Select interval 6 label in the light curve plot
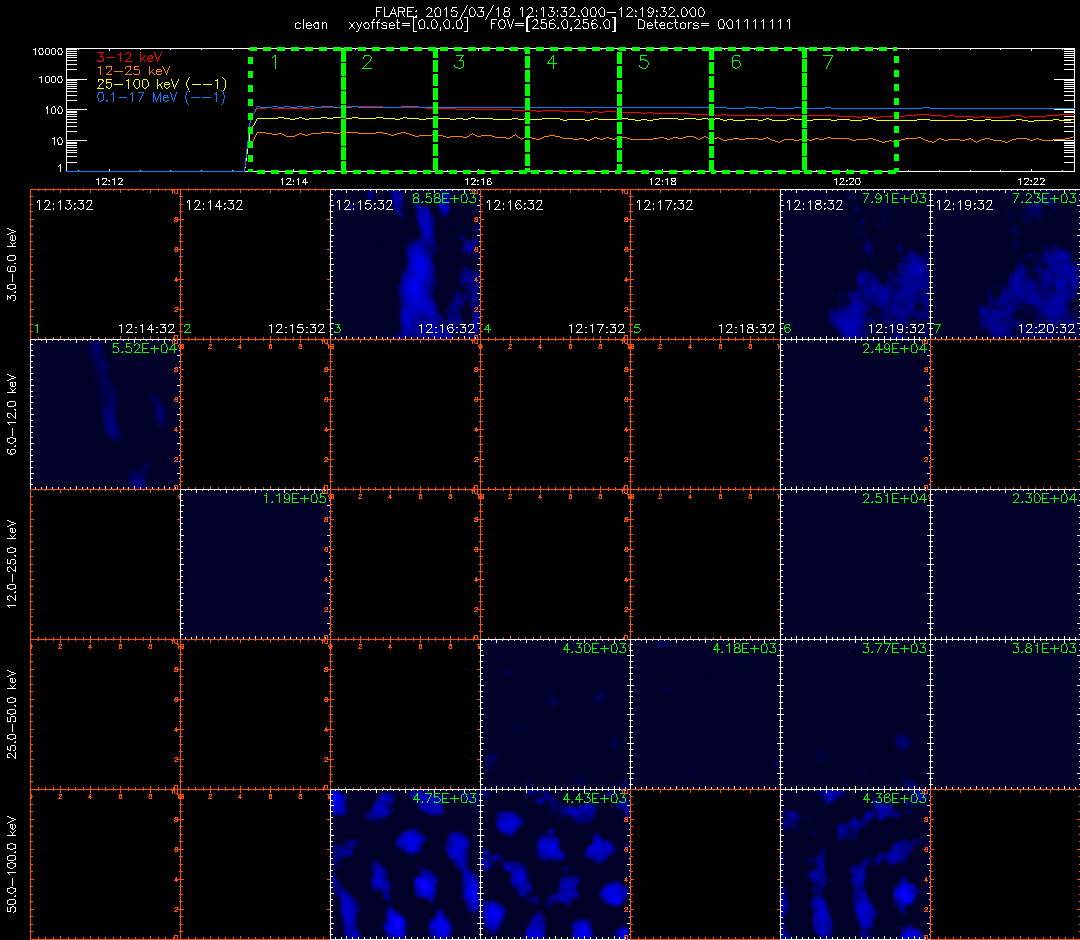The image size is (1080, 940). 736,63
